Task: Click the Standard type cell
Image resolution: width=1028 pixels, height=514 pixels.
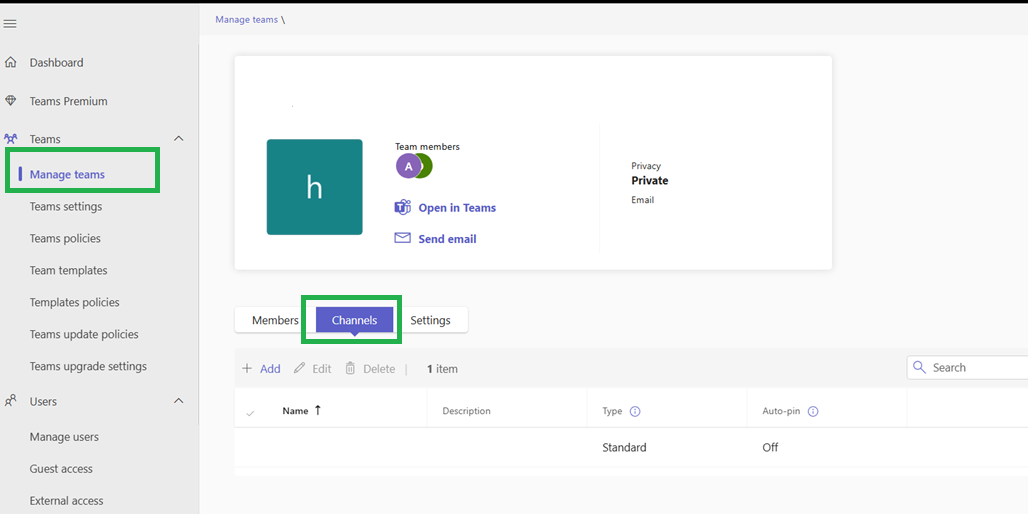Action: (x=624, y=448)
